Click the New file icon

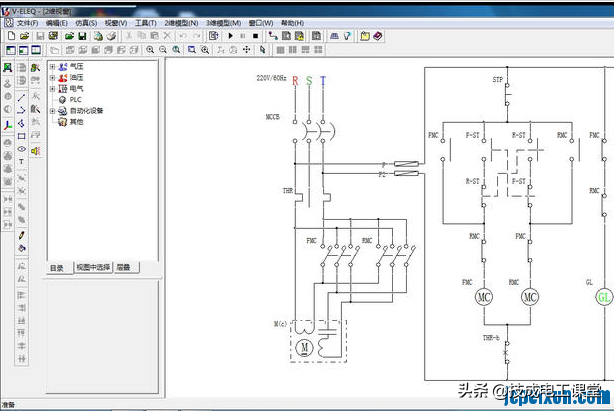pos(11,36)
